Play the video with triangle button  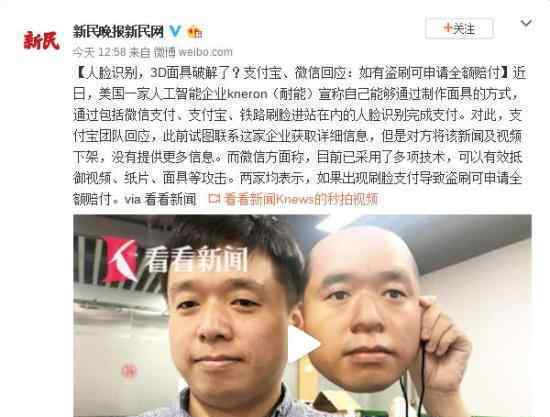pos(303,344)
